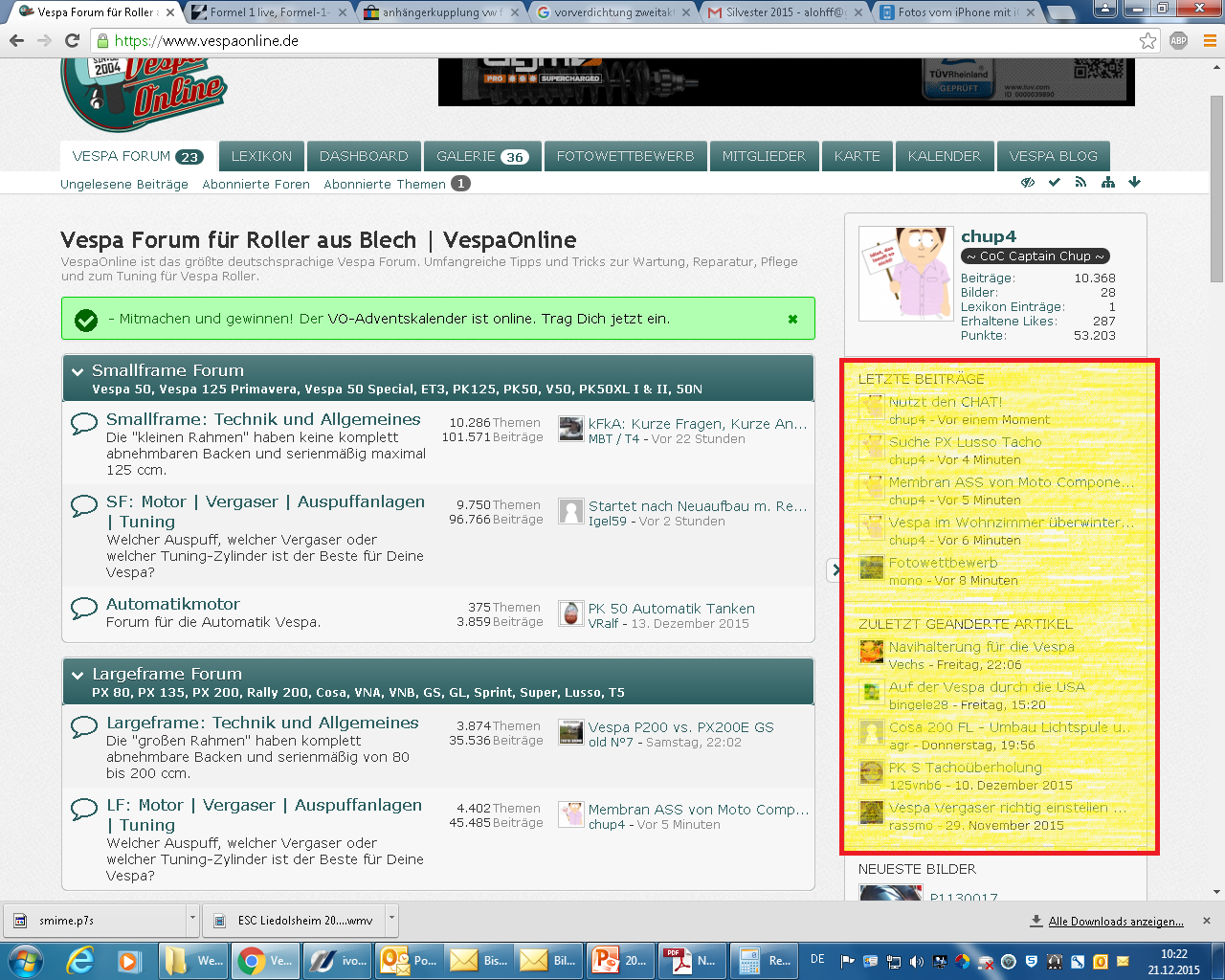Open dropdown for ESC Liedolsheim download

pos(391,920)
